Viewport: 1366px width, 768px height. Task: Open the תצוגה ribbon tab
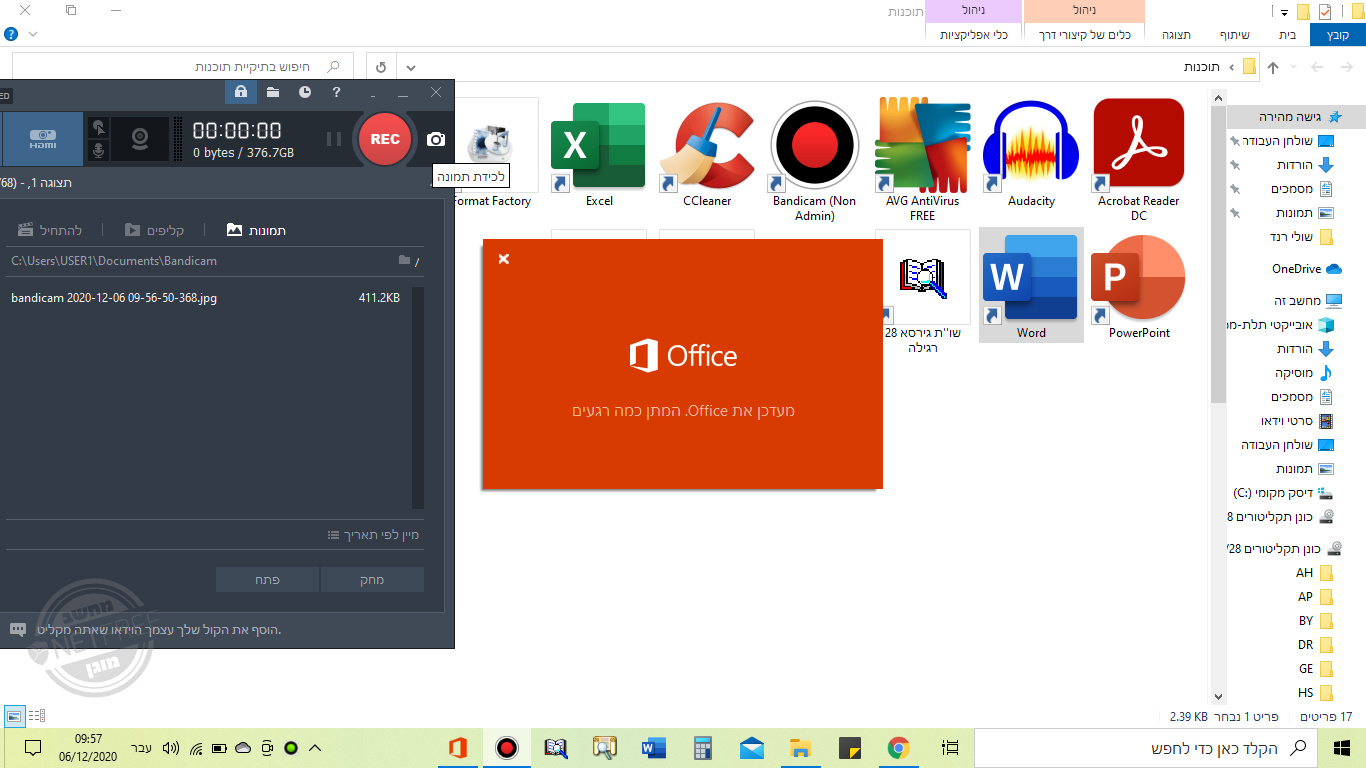[x=1176, y=35]
